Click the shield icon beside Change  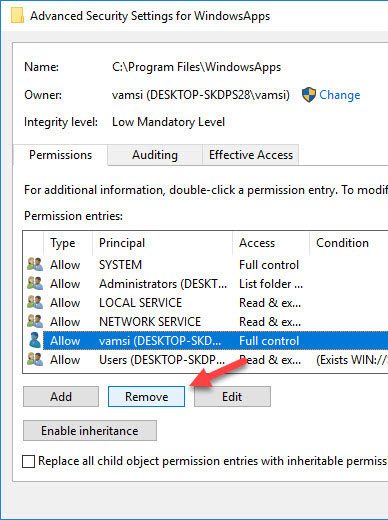coord(309,95)
